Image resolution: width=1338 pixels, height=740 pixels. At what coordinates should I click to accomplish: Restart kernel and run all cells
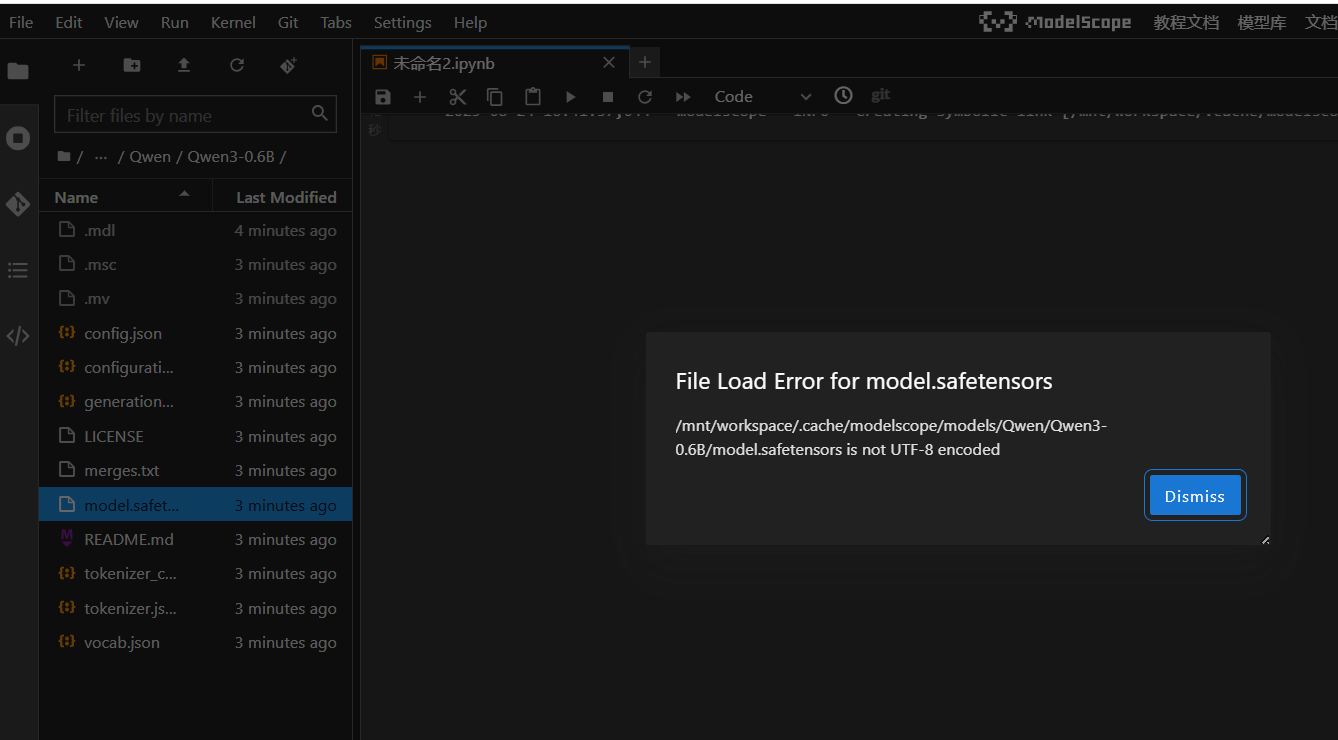pos(683,97)
